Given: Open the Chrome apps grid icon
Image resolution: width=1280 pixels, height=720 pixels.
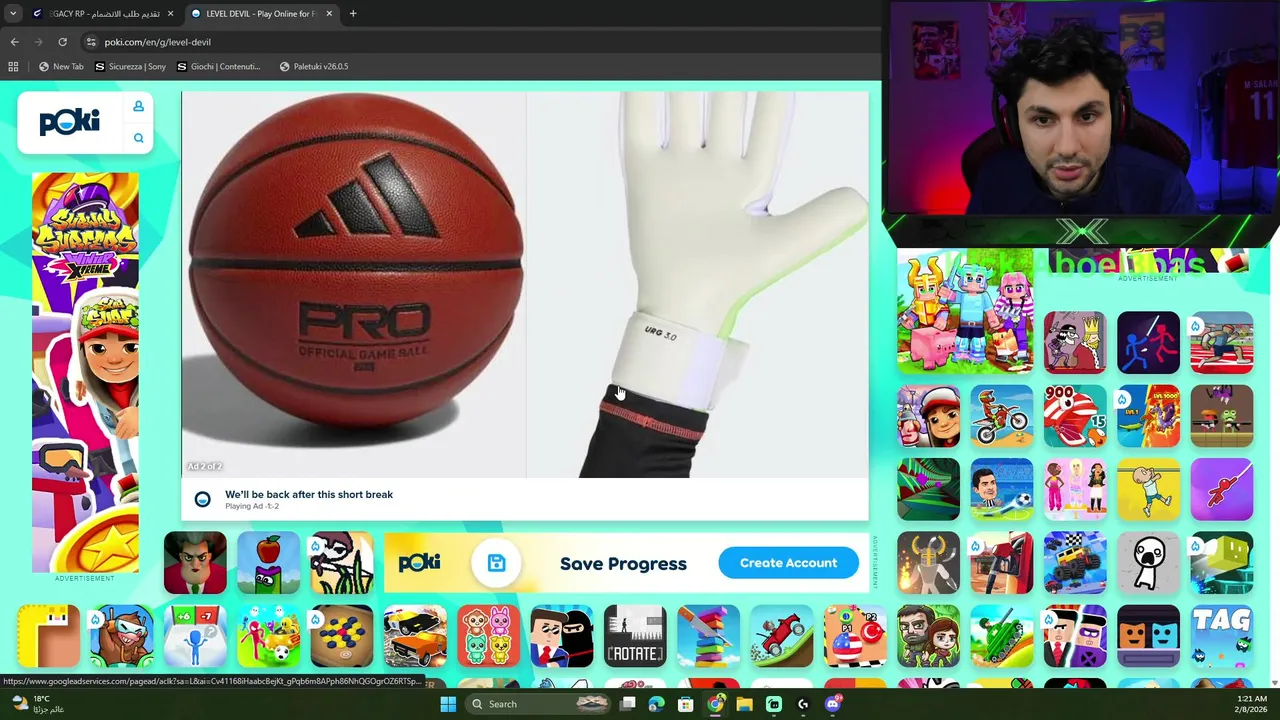Looking at the screenshot, I should coord(13,66).
